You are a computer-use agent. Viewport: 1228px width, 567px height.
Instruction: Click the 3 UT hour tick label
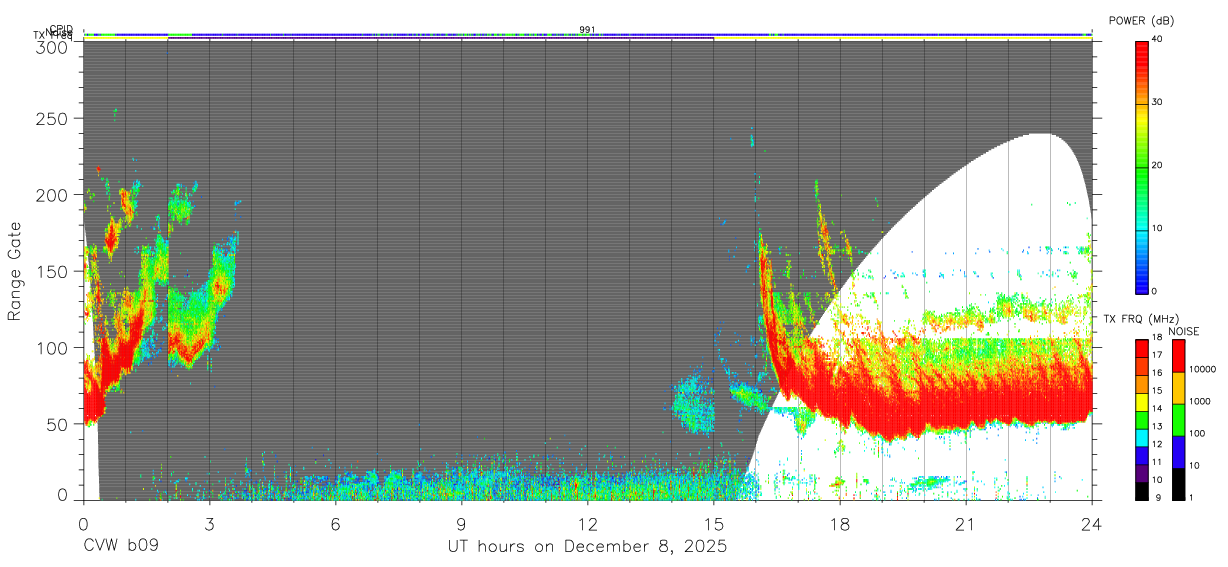[209, 524]
